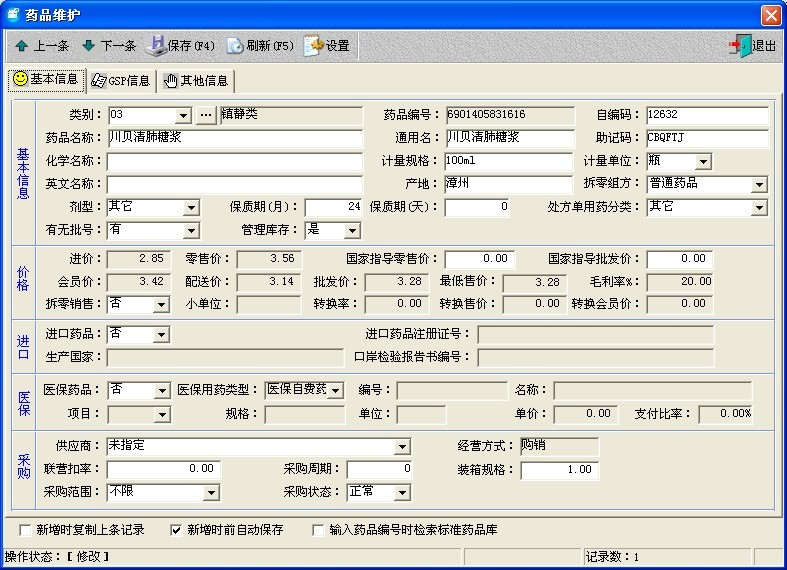
Task: Toggle 输入药品编号时检索标准药品库 checkbox
Action: pyautogui.click(x=319, y=530)
